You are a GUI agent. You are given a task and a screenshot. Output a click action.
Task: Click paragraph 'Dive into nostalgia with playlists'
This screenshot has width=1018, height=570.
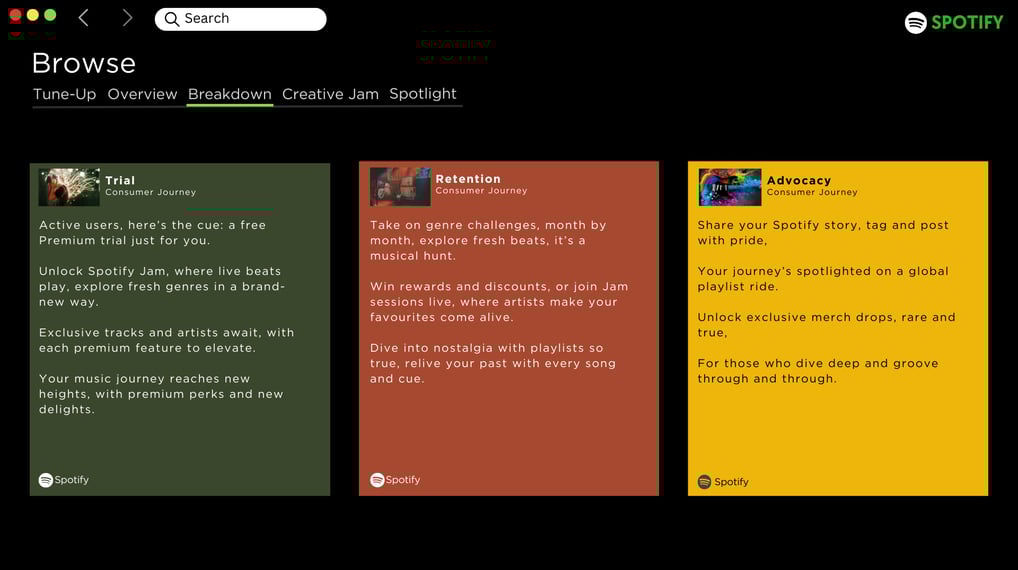tap(493, 364)
